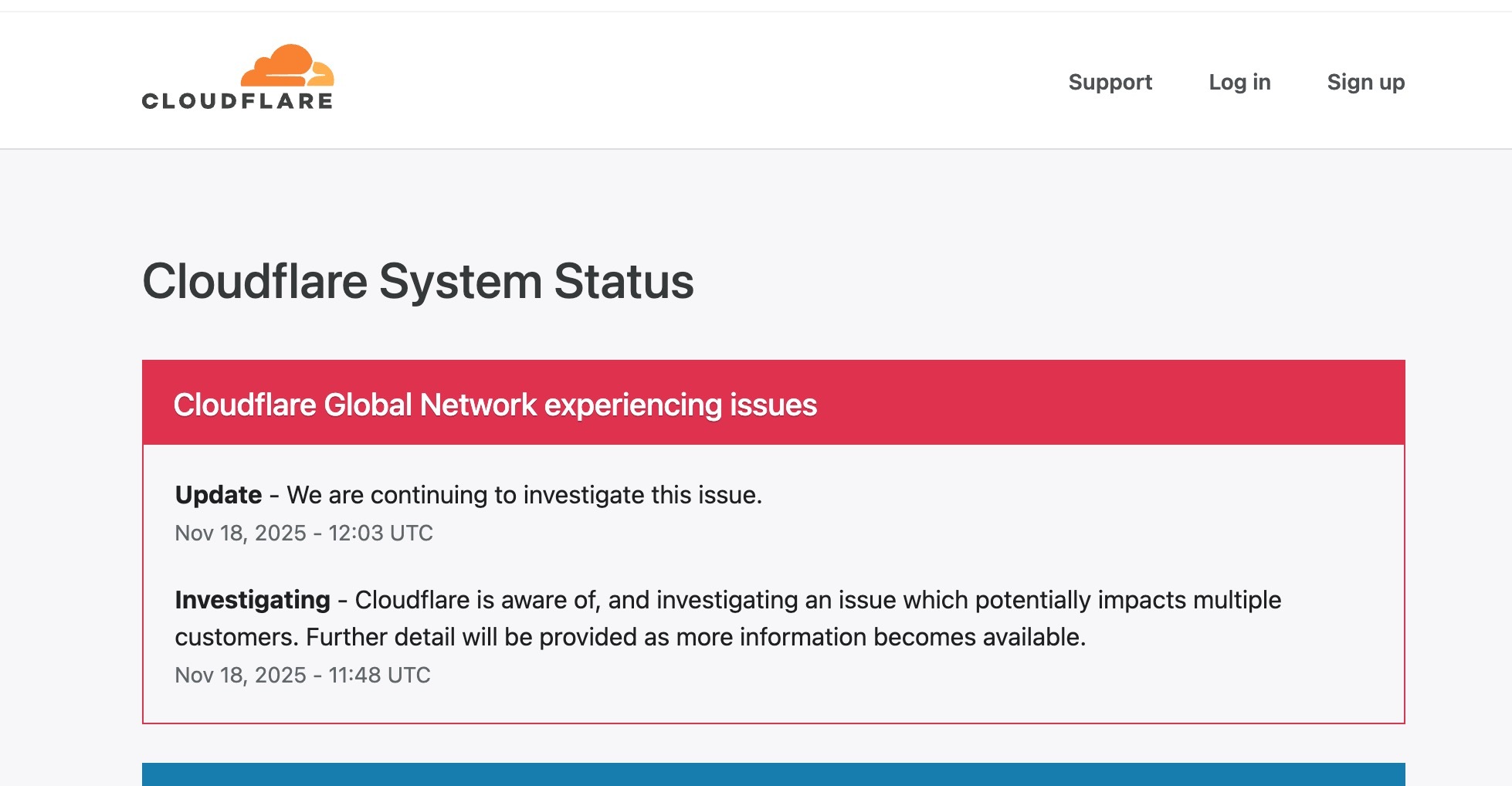
Task: Click the "Further detail will be provided" sentence
Action: 695,637
